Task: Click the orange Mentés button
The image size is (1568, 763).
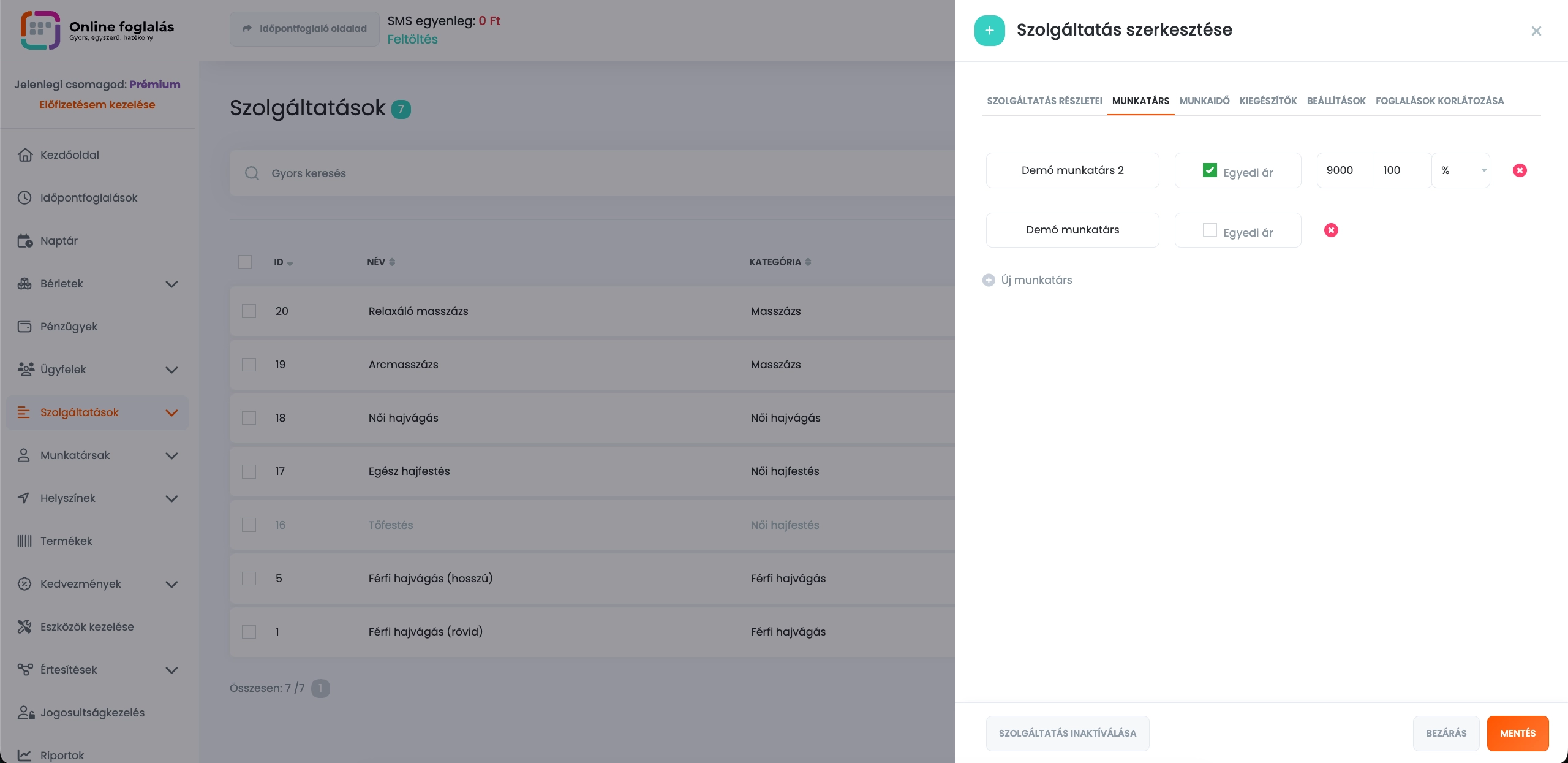Action: [1517, 734]
